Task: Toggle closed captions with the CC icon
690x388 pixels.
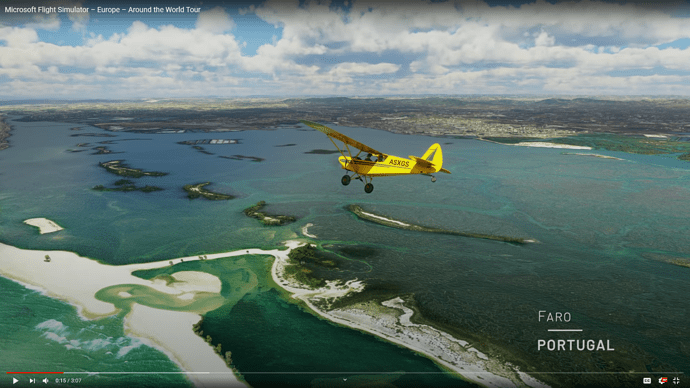Action: (647, 381)
